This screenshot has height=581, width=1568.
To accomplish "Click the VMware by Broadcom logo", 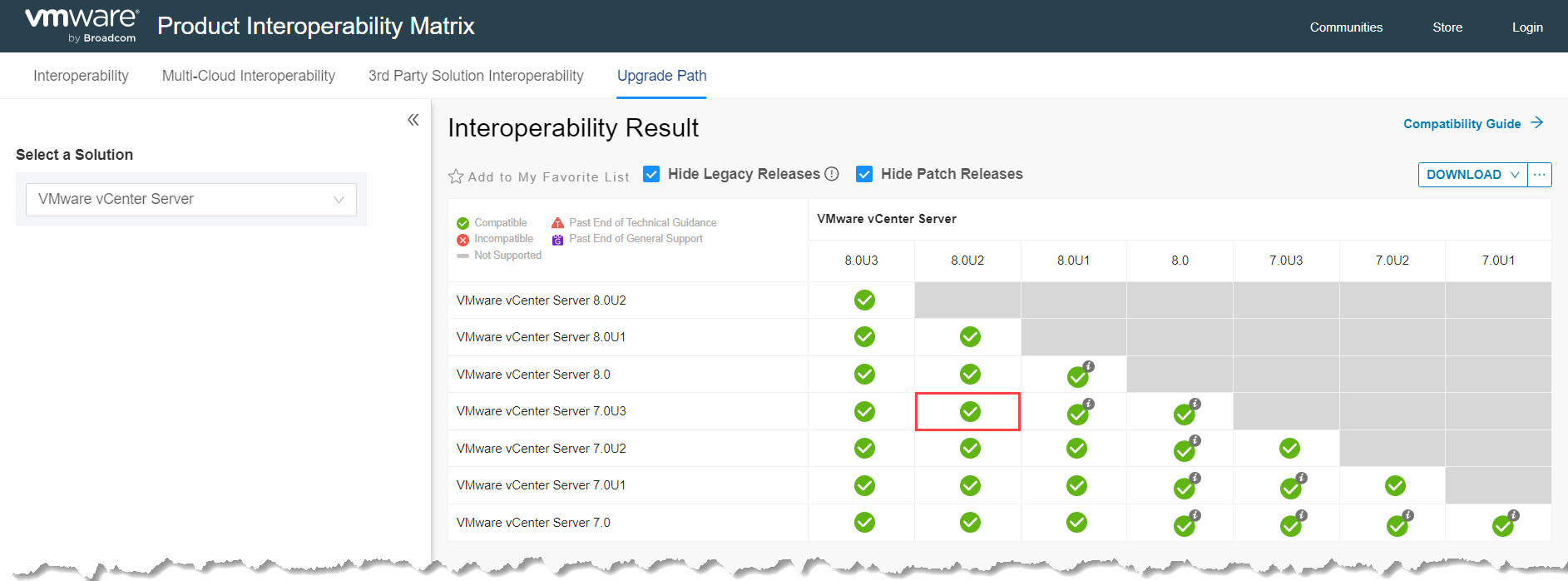I will click(x=82, y=26).
